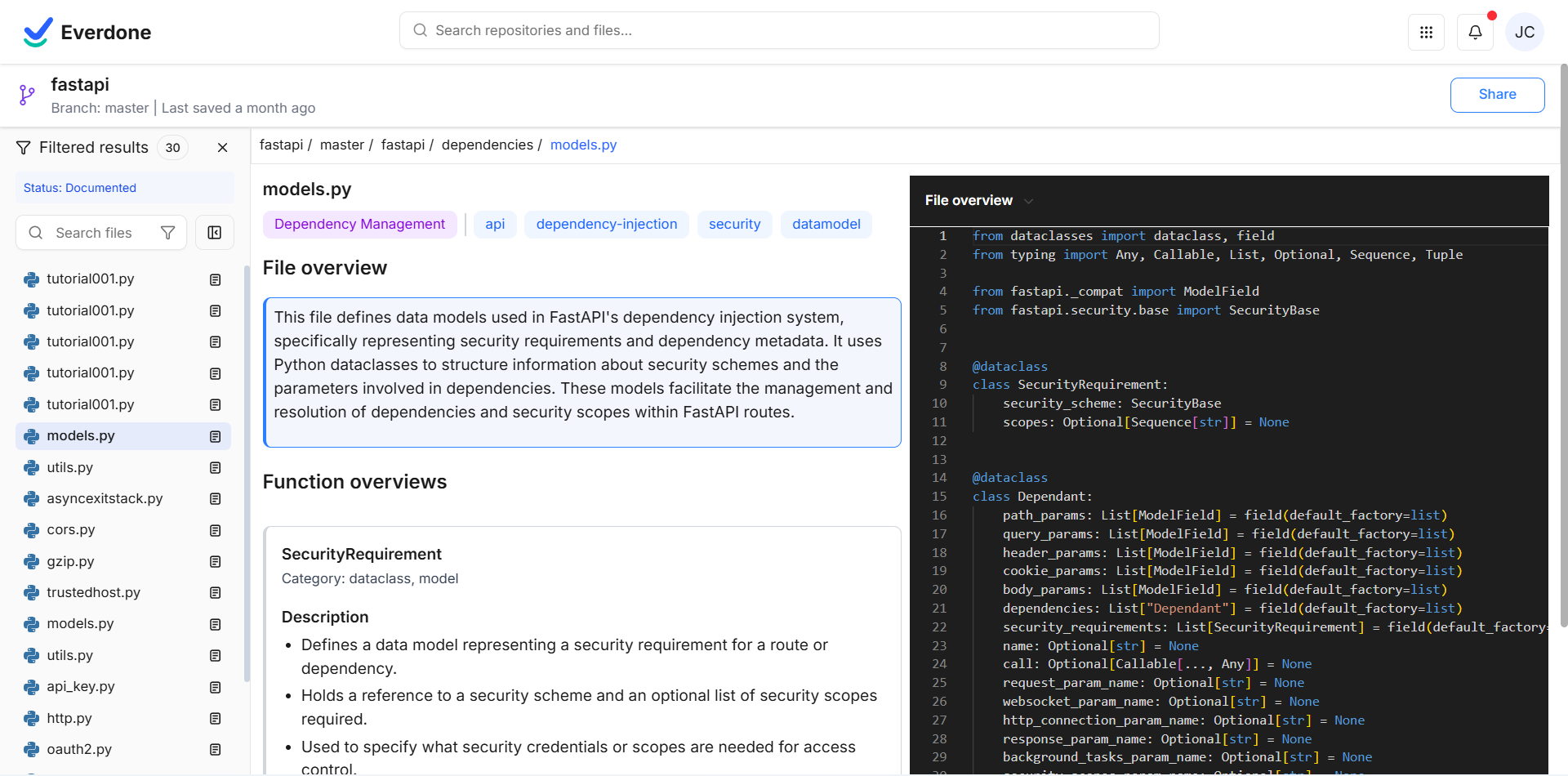Viewport: 1568px width, 776px height.
Task: Open the dependencies breadcrumb link
Action: click(x=487, y=145)
